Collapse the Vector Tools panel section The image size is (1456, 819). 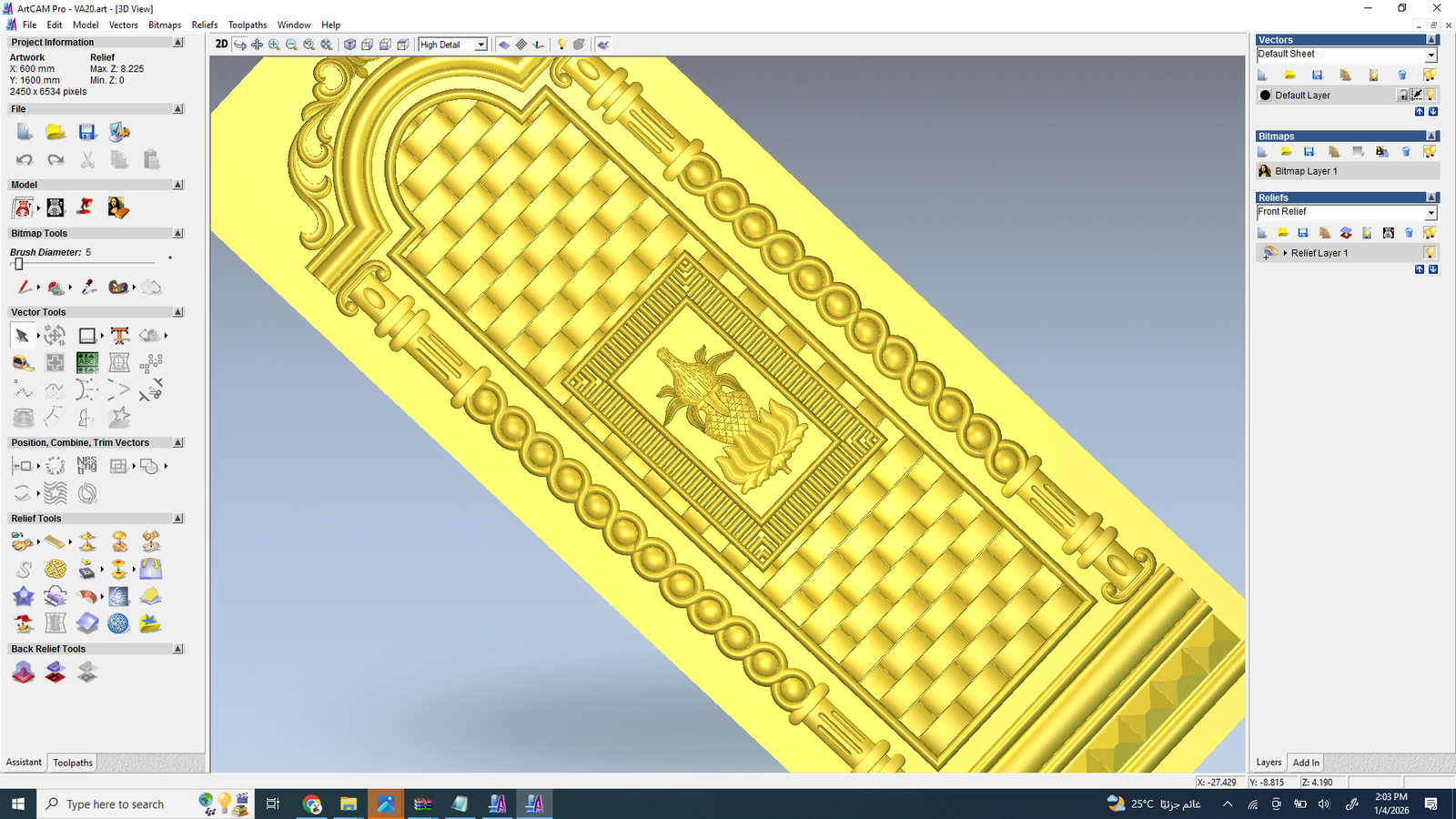[178, 312]
